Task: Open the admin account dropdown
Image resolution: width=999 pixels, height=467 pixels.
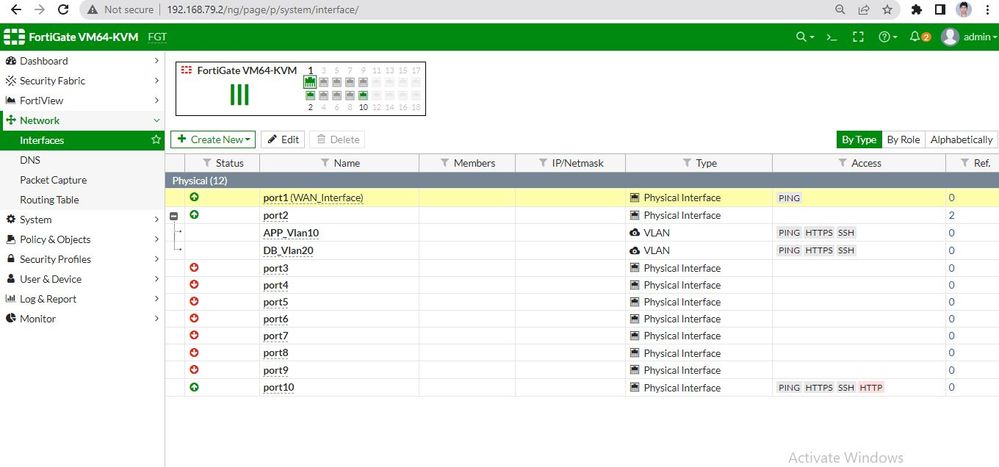Action: [x=980, y=37]
